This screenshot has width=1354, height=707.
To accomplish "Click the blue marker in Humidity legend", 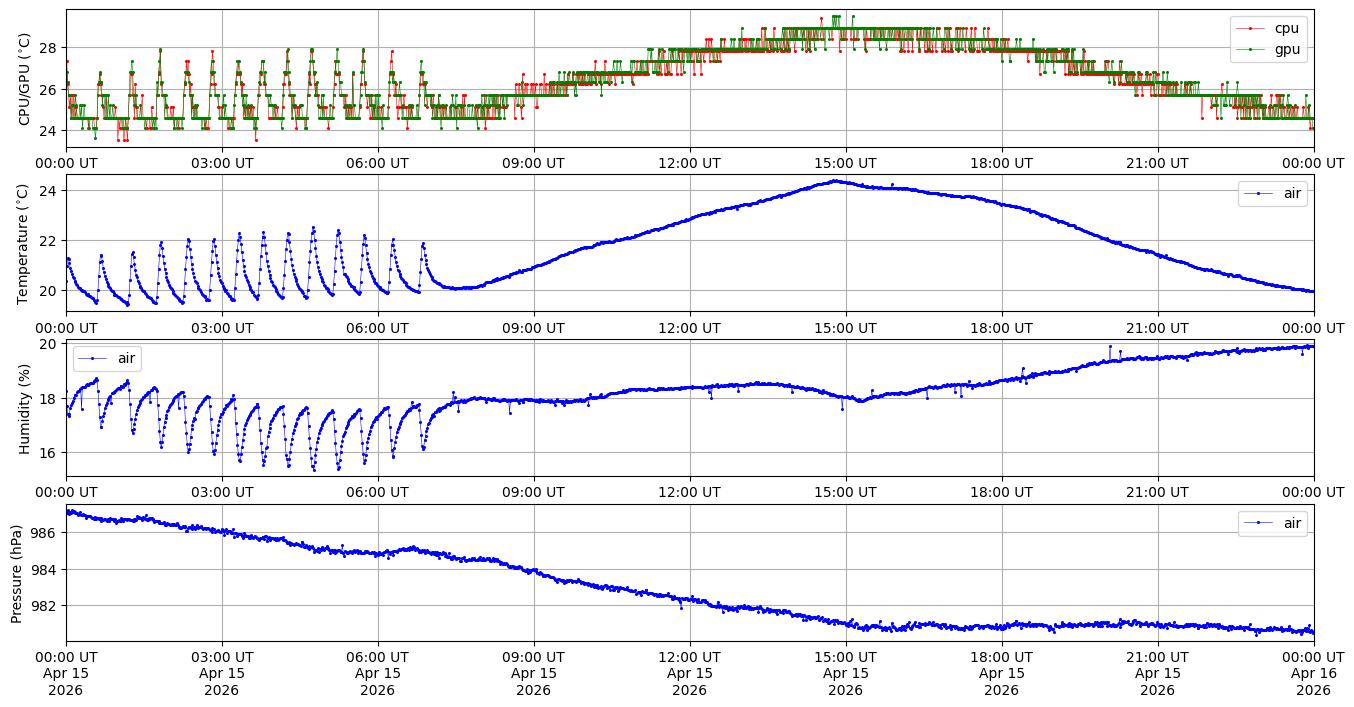I will [93, 358].
